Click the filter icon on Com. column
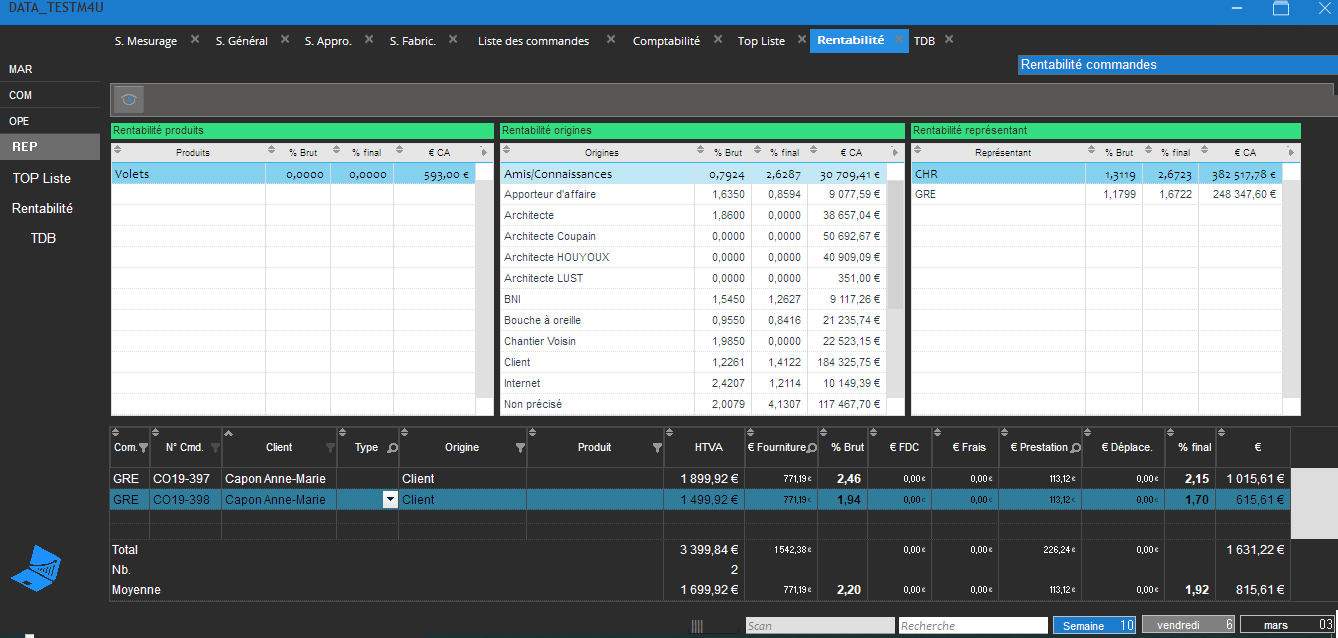This screenshot has height=638, width=1338. pyautogui.click(x=143, y=448)
